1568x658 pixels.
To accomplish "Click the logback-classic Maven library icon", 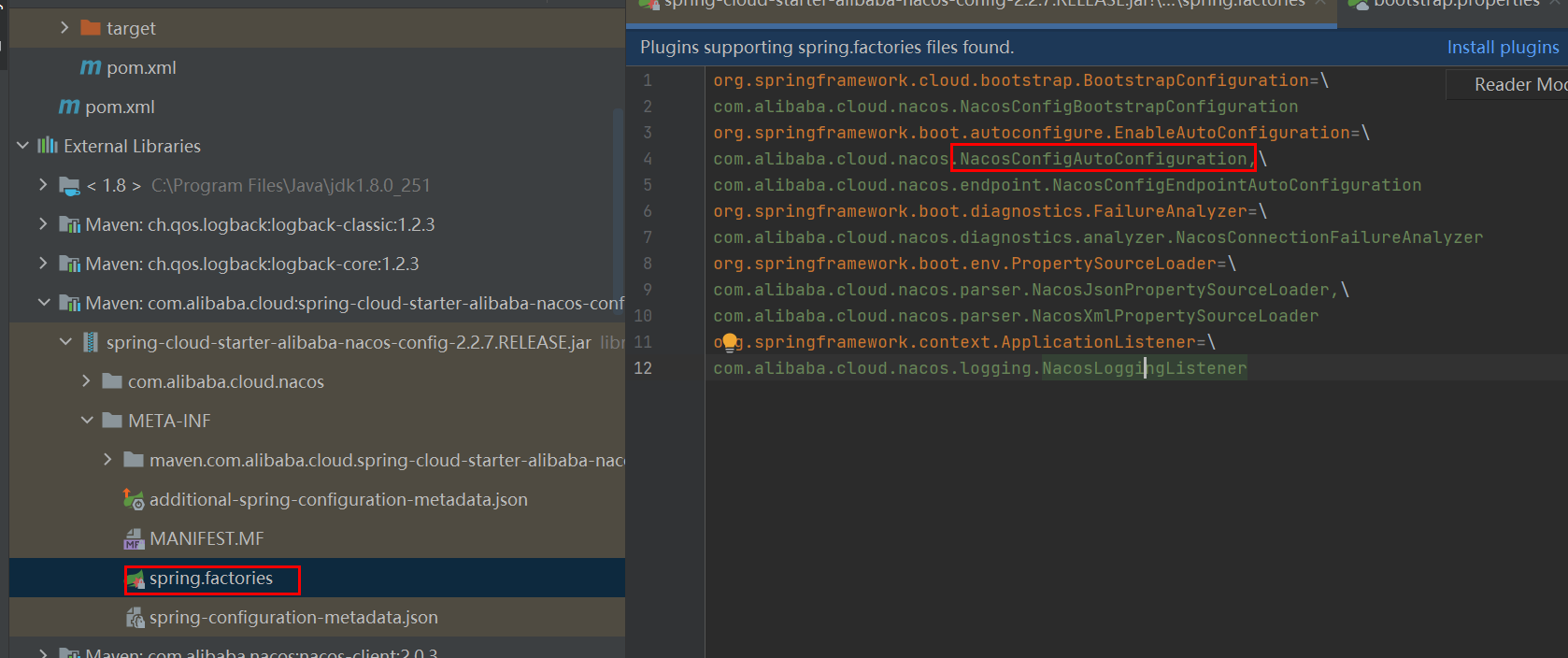I will tap(69, 224).
